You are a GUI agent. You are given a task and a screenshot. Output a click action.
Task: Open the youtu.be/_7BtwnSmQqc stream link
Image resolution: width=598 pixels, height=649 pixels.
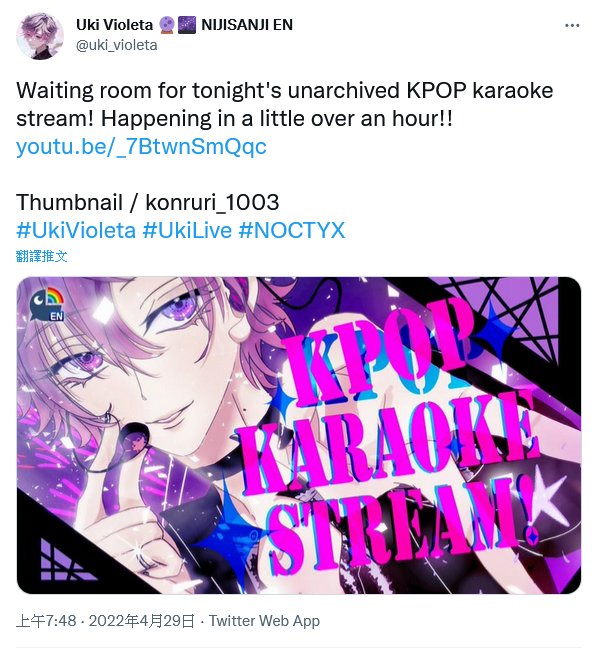click(141, 147)
